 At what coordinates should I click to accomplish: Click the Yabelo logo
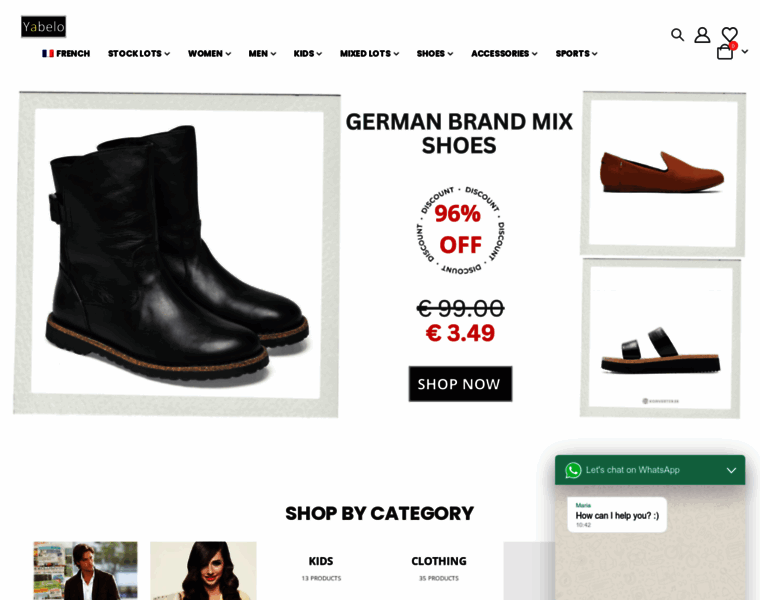(x=43, y=27)
